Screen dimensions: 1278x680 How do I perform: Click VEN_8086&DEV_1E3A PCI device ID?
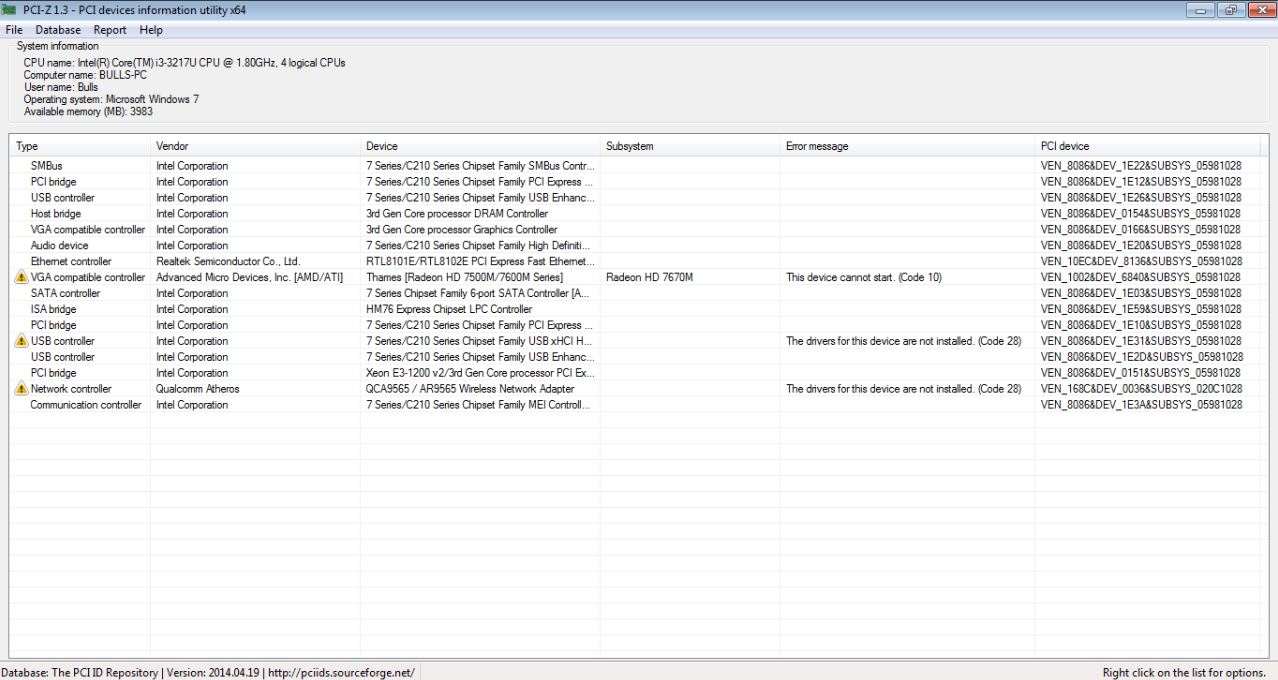pos(1141,405)
